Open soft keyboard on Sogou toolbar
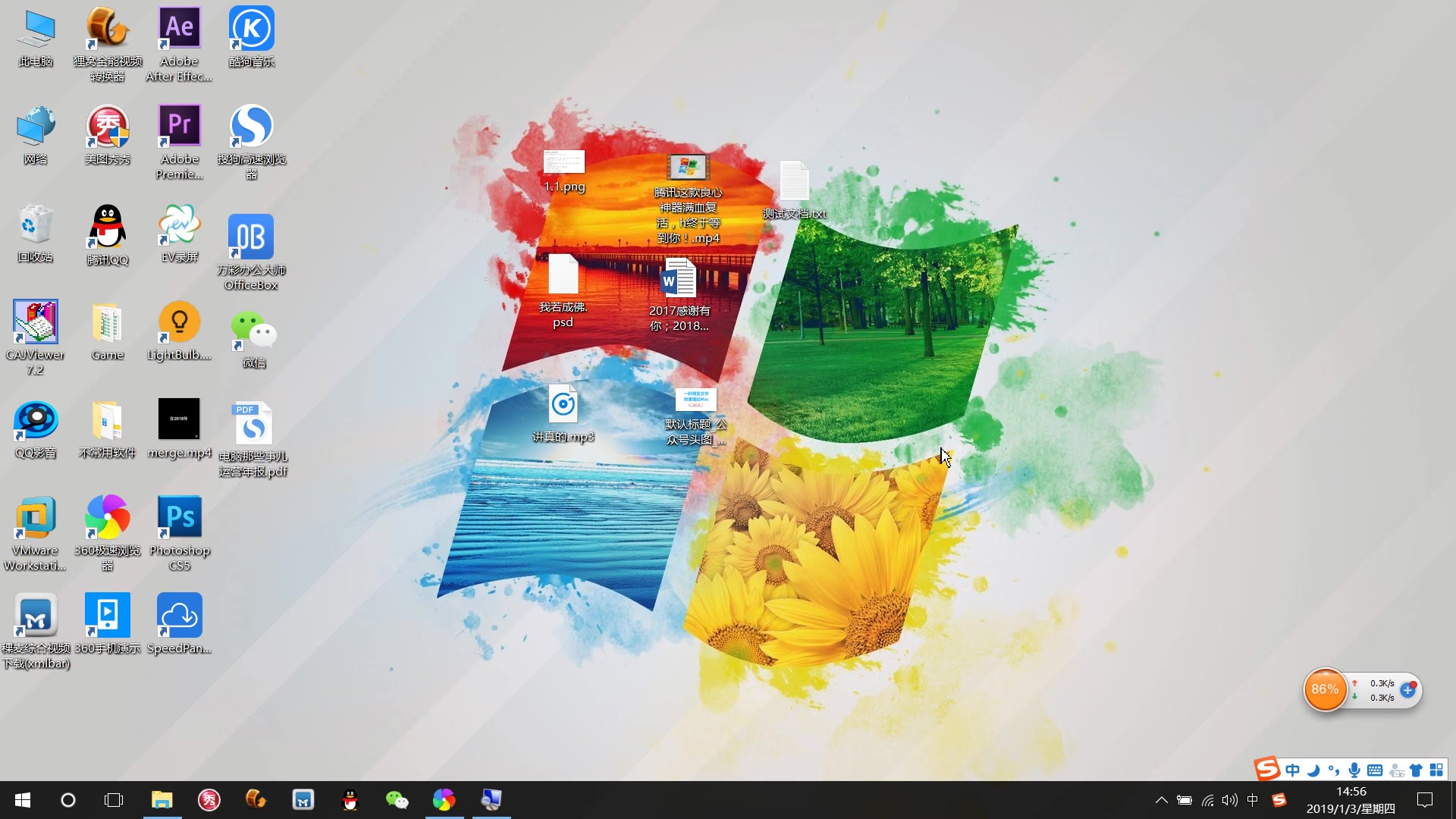This screenshot has height=819, width=1456. [1375, 770]
